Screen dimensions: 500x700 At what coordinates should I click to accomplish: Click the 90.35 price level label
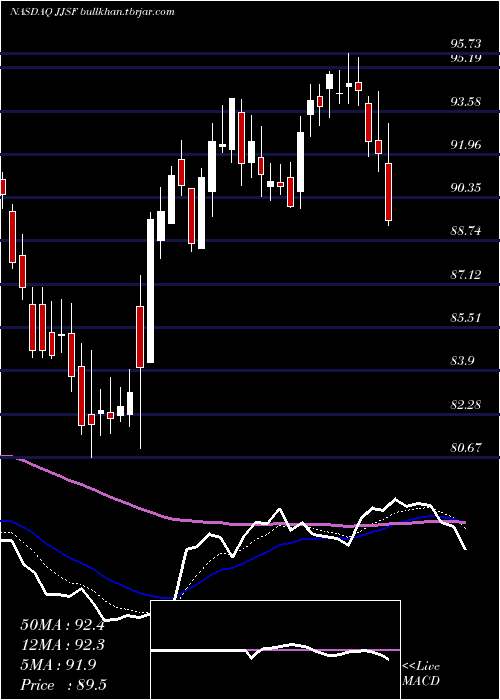[466, 188]
